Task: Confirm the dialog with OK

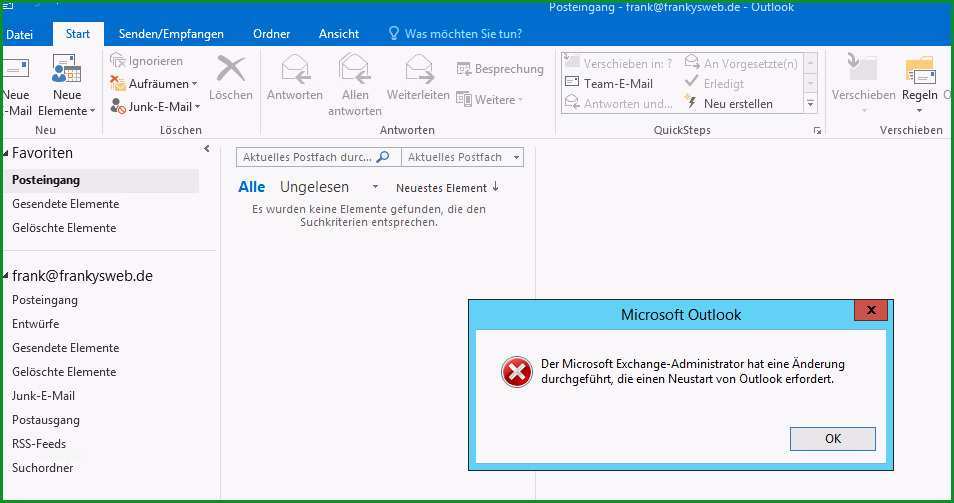Action: coord(832,439)
